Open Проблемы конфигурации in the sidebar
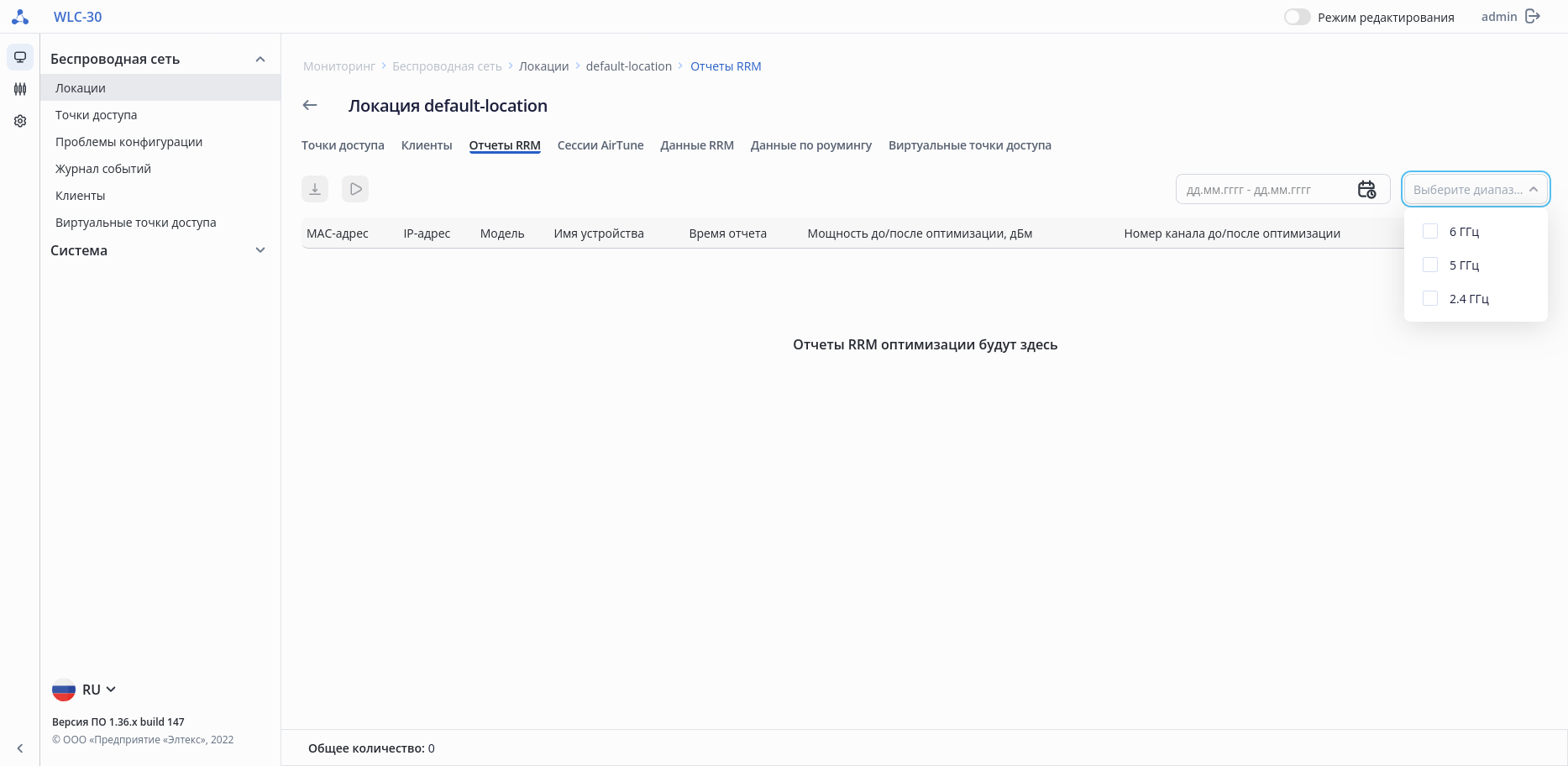This screenshot has width=1568, height=766. pos(160,142)
